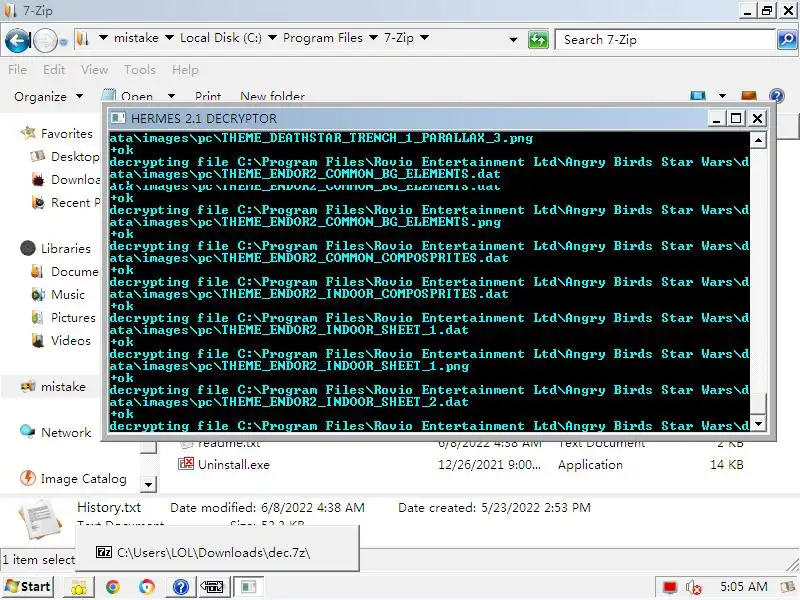Click the search magnifier icon
The image size is (800, 600).
tap(787, 39)
